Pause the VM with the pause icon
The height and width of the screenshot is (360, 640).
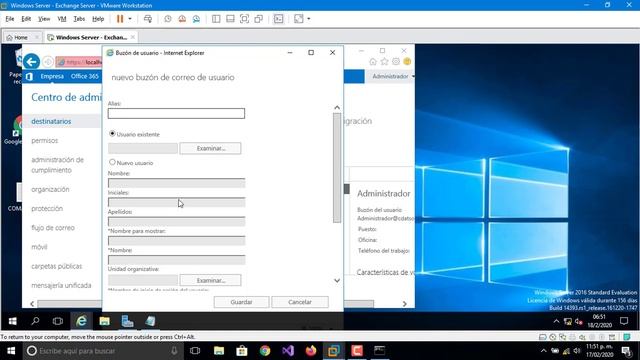tap(120, 19)
